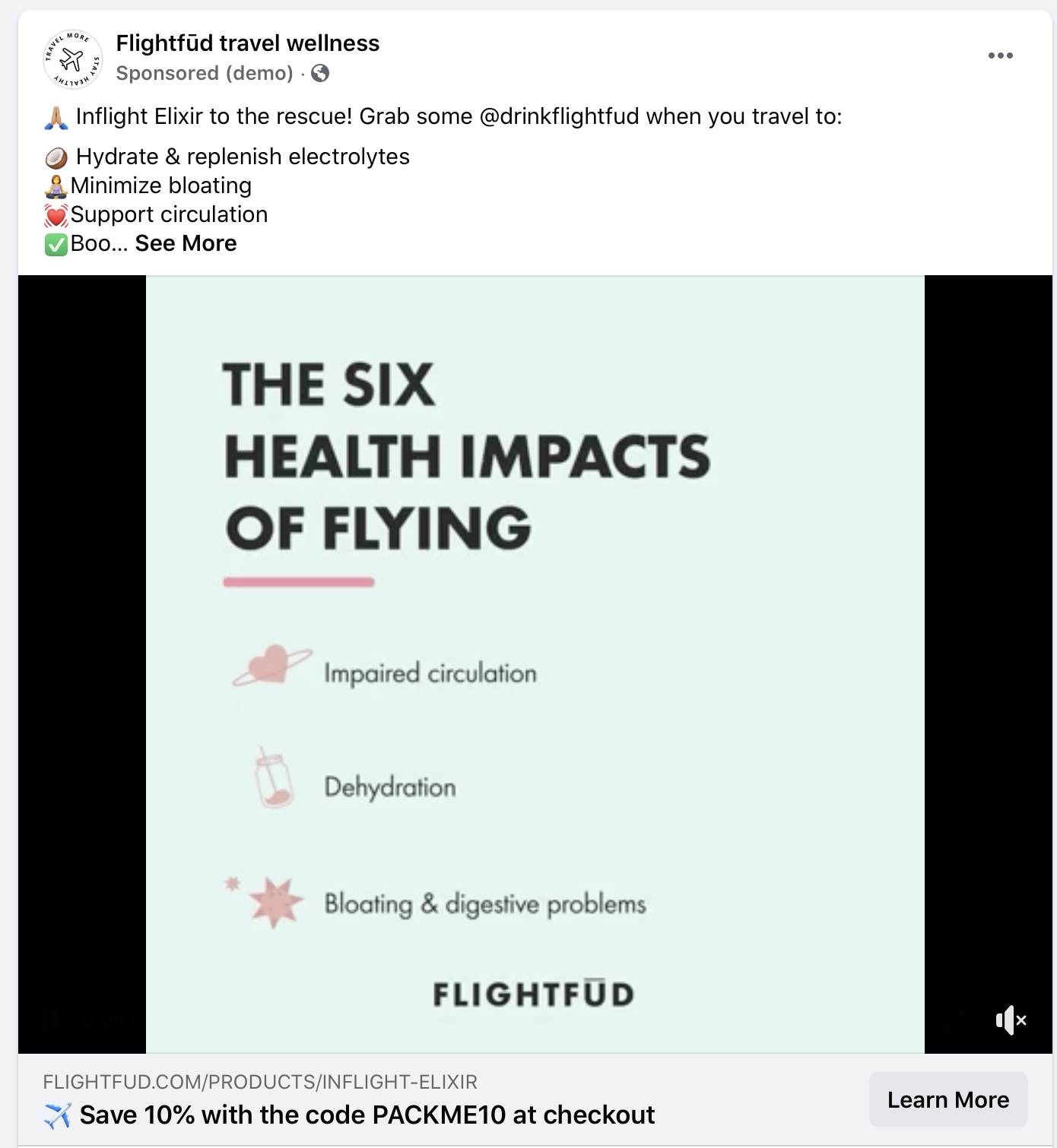The image size is (1057, 1148).
Task: Open the Flightfūd round airplane logo avatar
Action: (72, 59)
